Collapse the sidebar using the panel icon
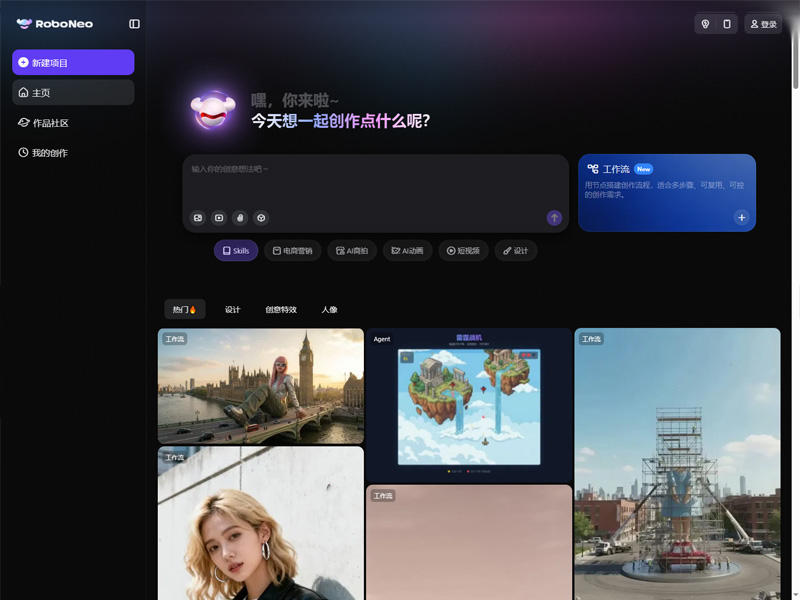 (135, 24)
